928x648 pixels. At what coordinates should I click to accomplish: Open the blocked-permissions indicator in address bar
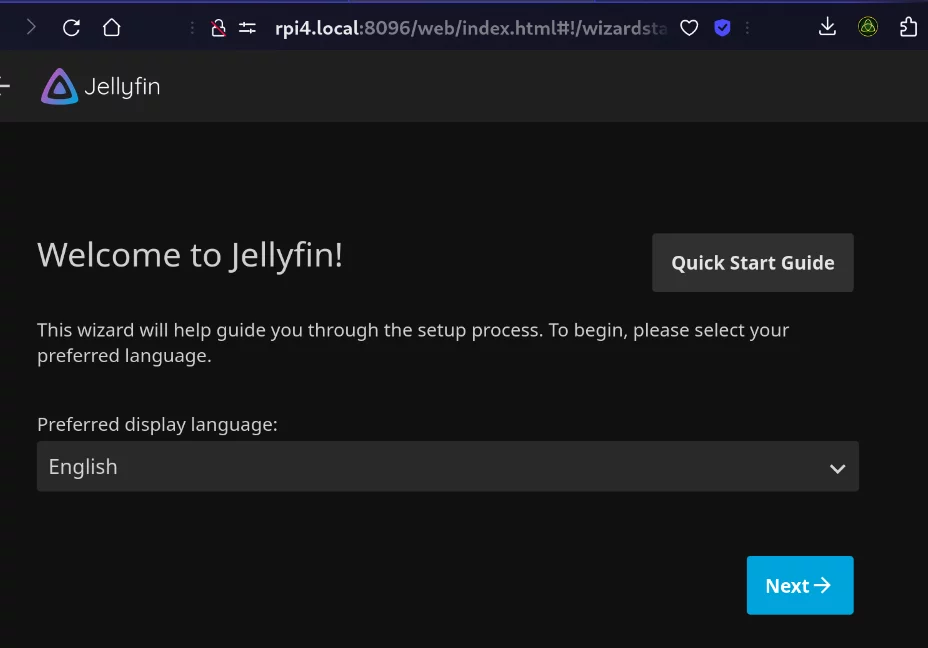(219, 27)
